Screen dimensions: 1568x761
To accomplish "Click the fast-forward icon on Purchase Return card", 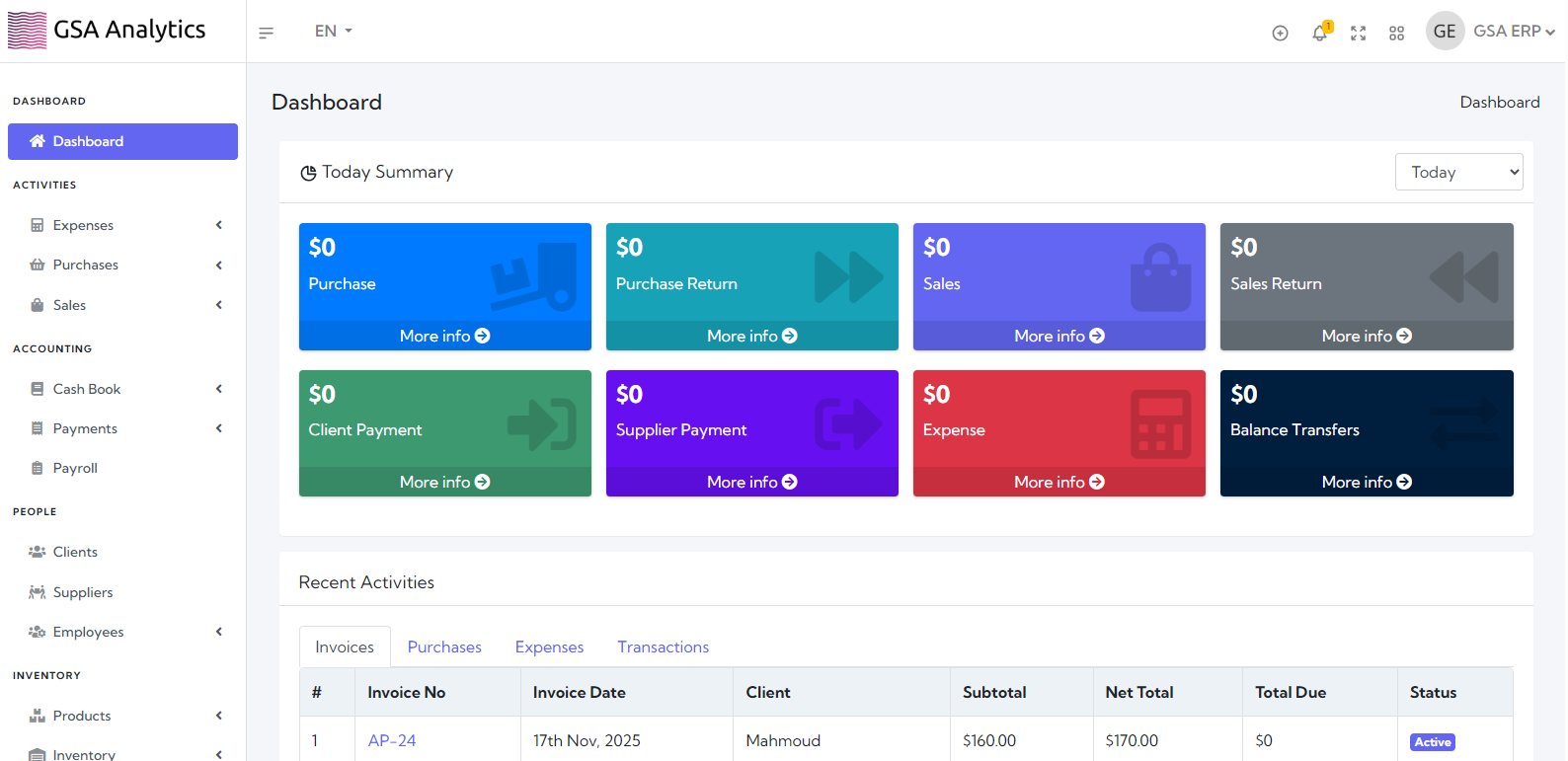I will point(848,277).
